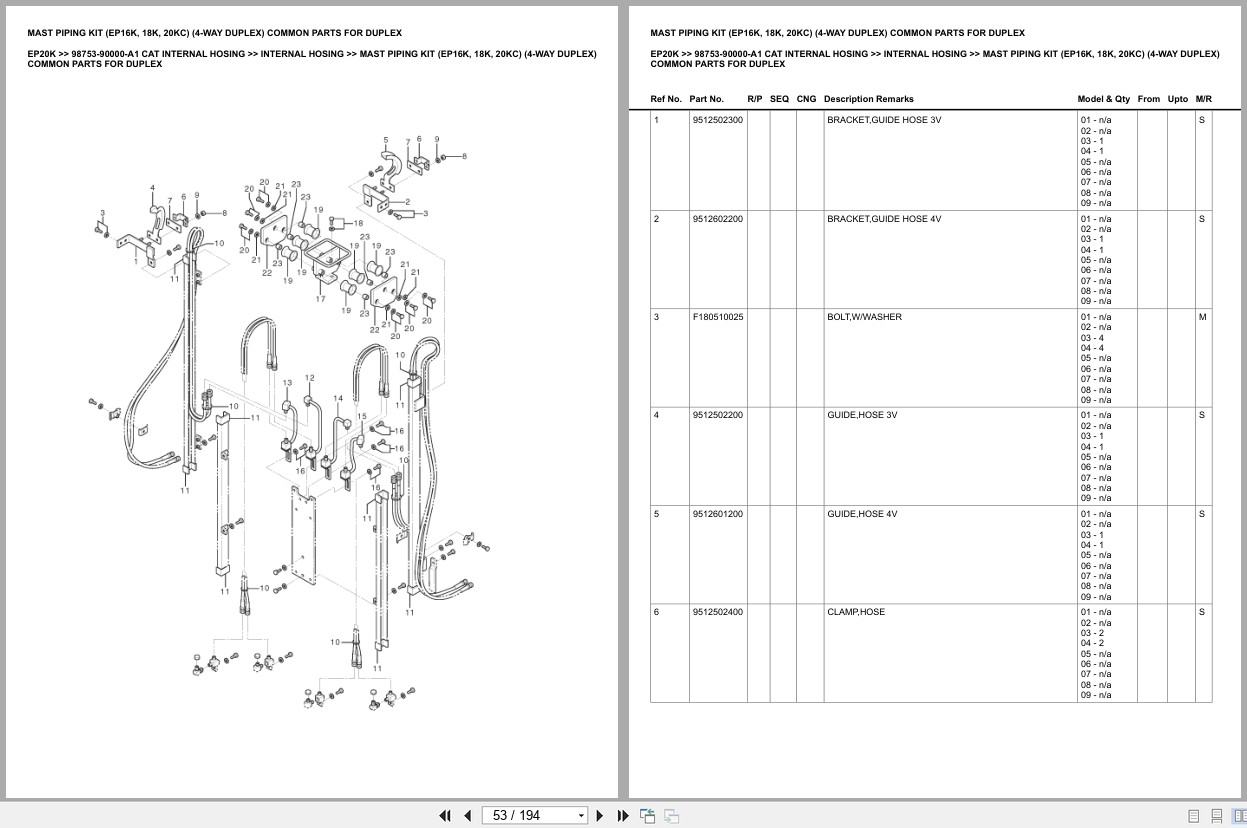Click callout number 14 in the diagram
This screenshot has height=828, width=1247.
coord(338,398)
